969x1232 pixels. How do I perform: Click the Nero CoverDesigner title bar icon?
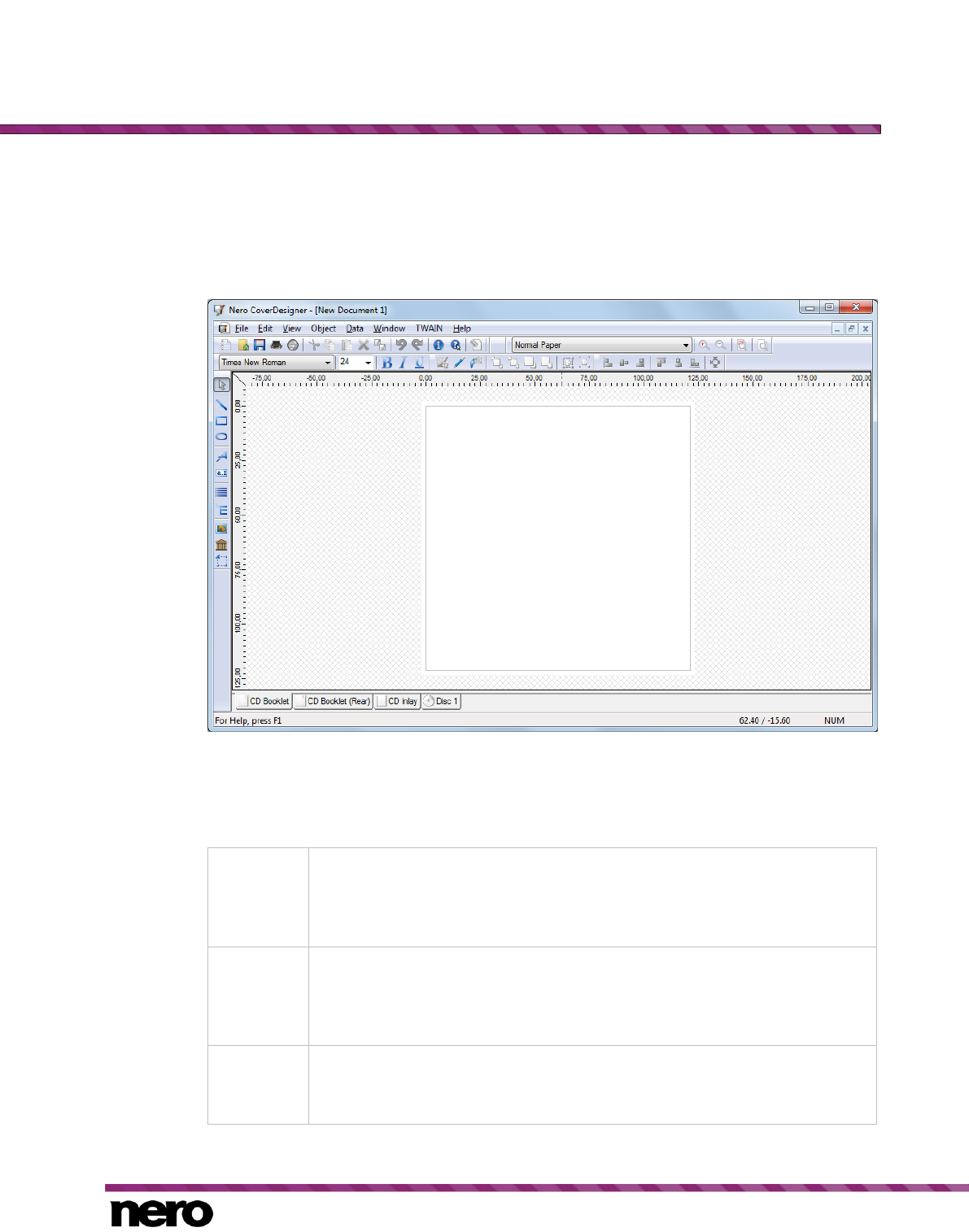(219, 310)
